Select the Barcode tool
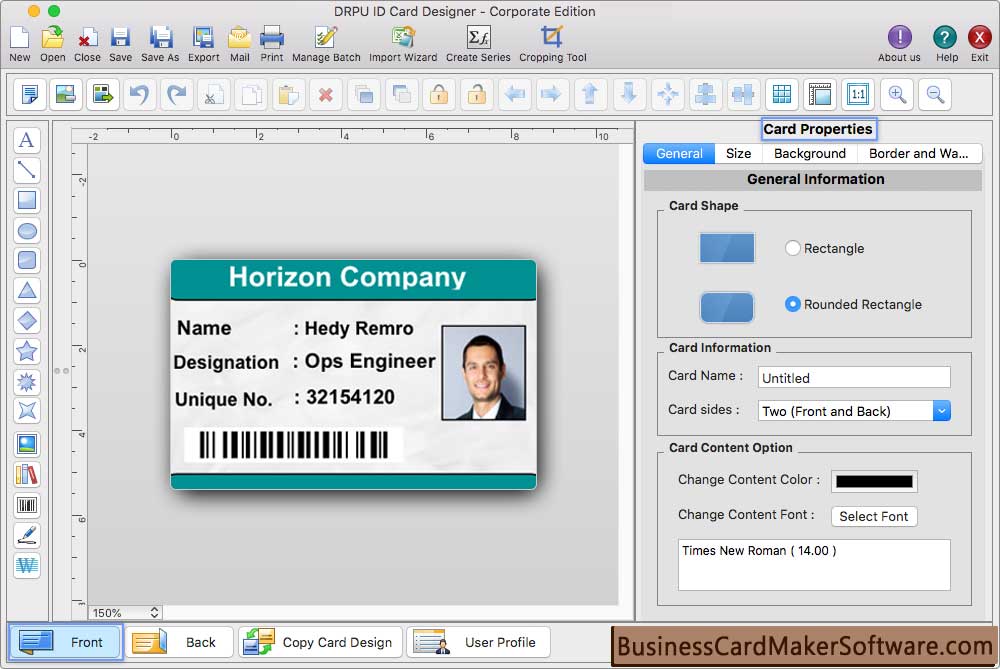1000x669 pixels. (27, 506)
